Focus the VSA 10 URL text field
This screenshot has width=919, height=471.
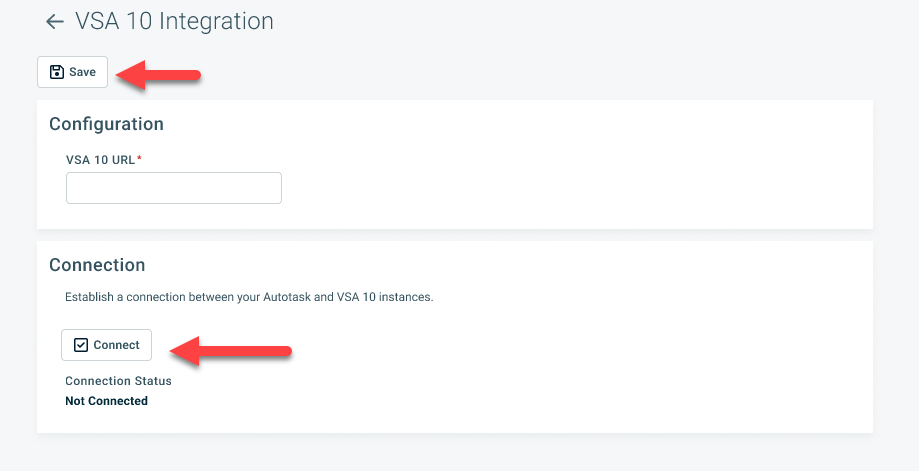(174, 188)
